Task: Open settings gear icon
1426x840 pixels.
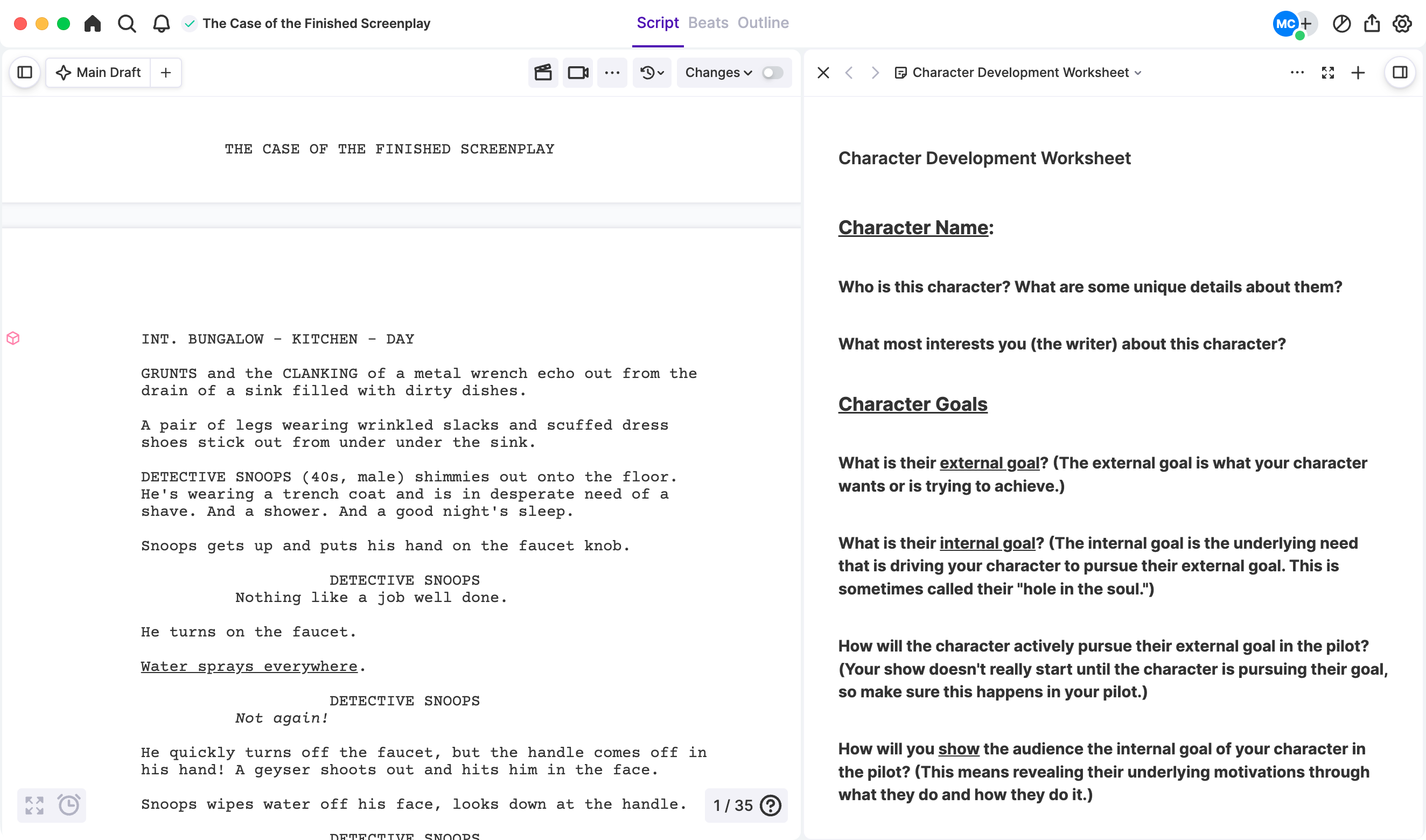Action: [x=1402, y=24]
